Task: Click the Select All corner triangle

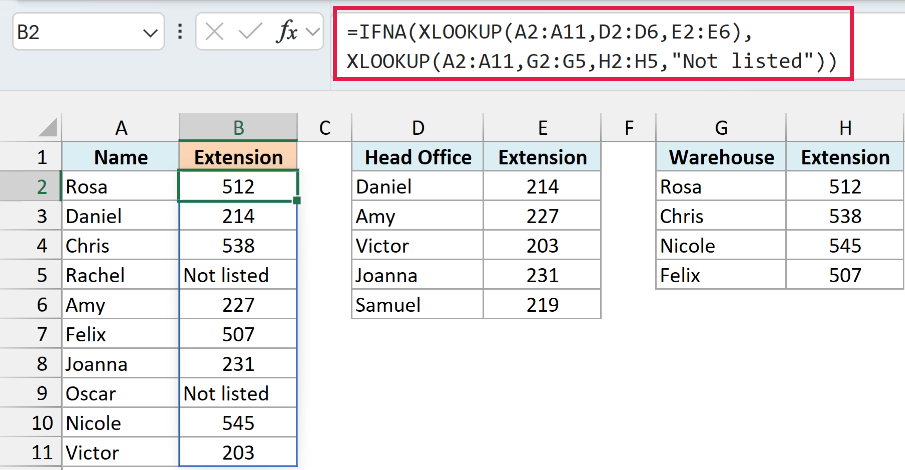Action: (x=47, y=127)
